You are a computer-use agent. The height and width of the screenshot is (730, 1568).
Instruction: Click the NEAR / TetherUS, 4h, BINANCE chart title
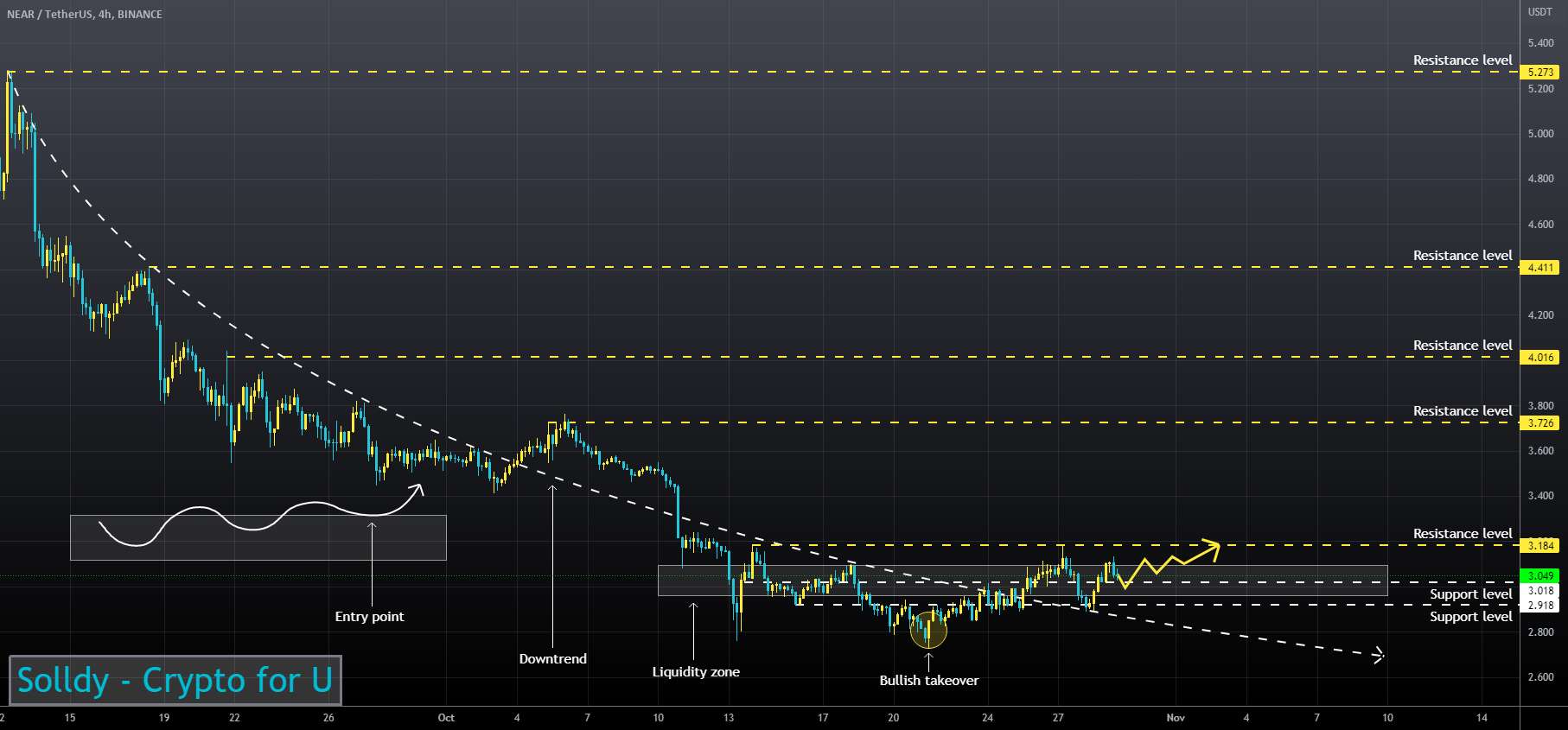coord(85,15)
